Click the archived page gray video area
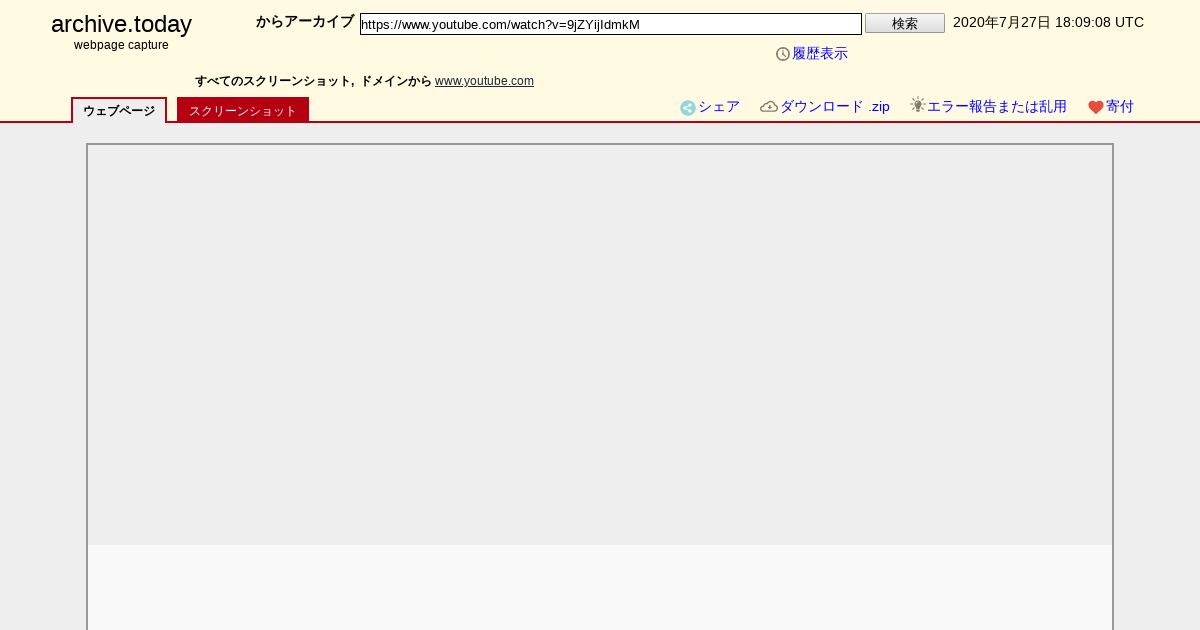The width and height of the screenshot is (1200, 630). point(600,345)
